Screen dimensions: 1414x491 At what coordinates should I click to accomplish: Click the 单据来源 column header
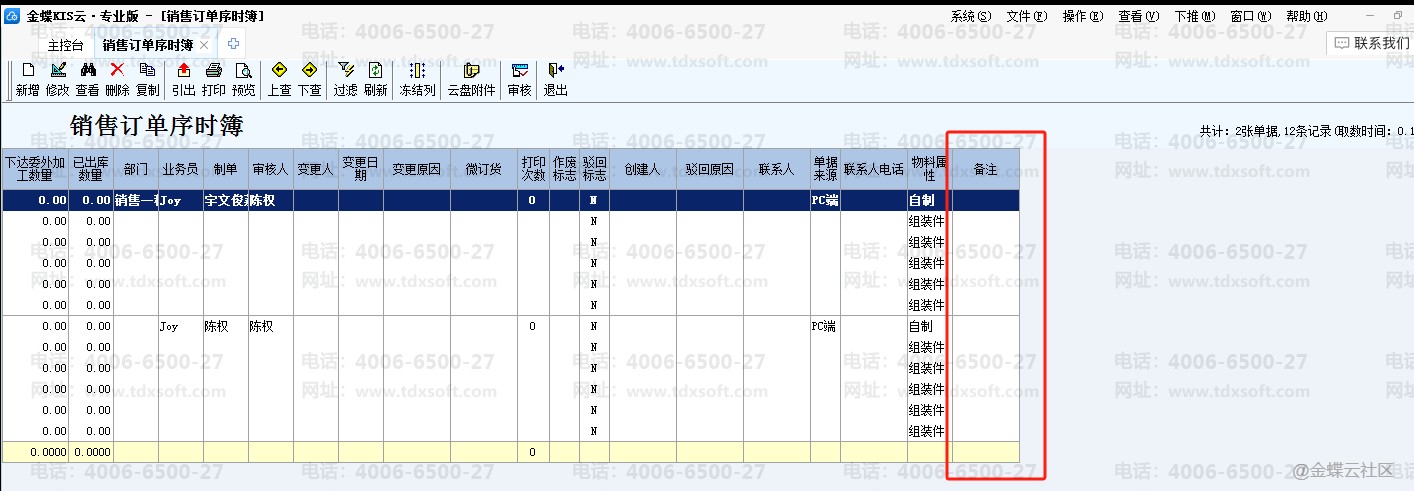825,170
